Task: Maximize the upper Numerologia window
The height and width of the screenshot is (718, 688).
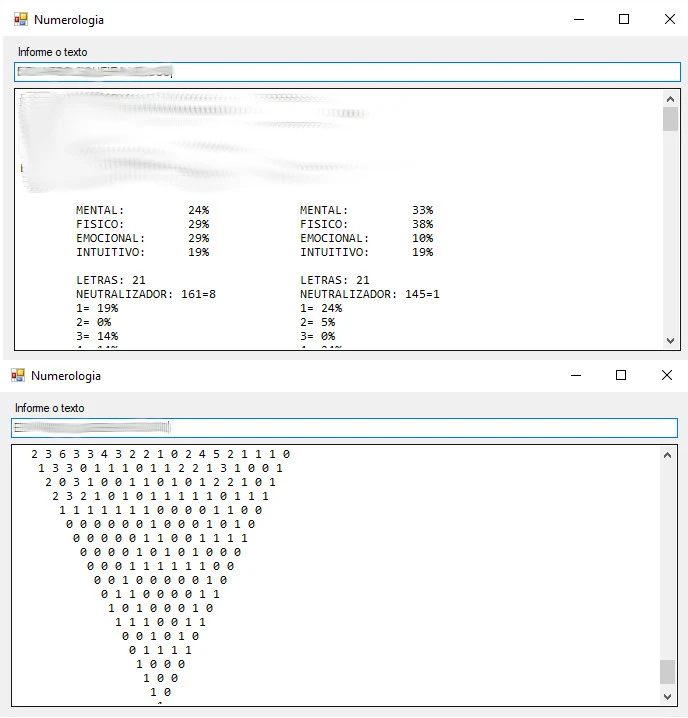Action: (624, 19)
